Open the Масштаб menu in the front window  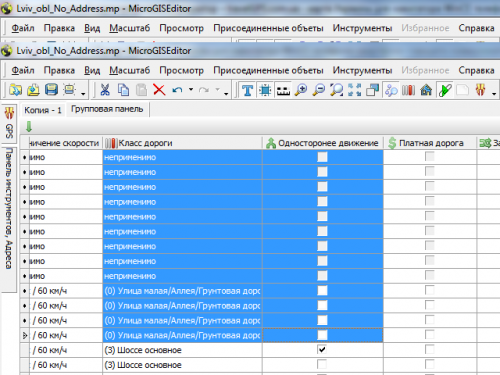(x=130, y=70)
